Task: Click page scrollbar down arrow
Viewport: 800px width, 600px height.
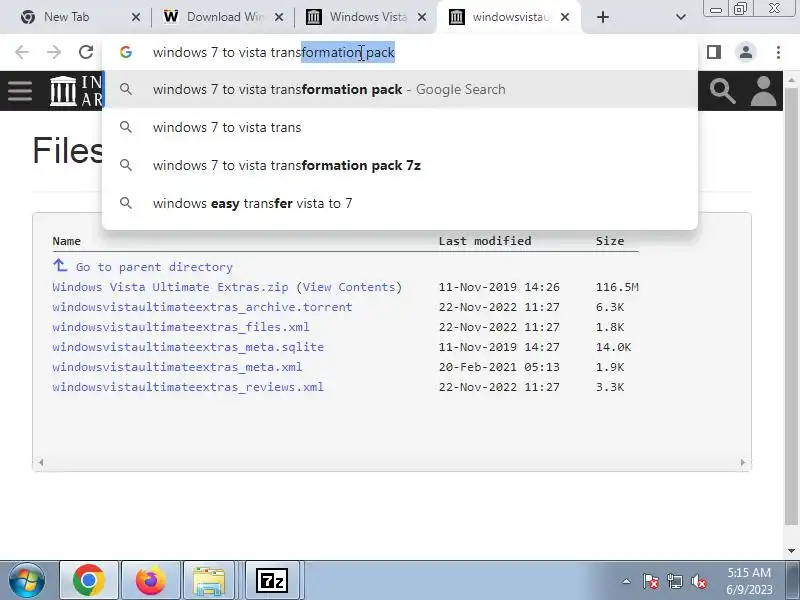Action: 791,551
